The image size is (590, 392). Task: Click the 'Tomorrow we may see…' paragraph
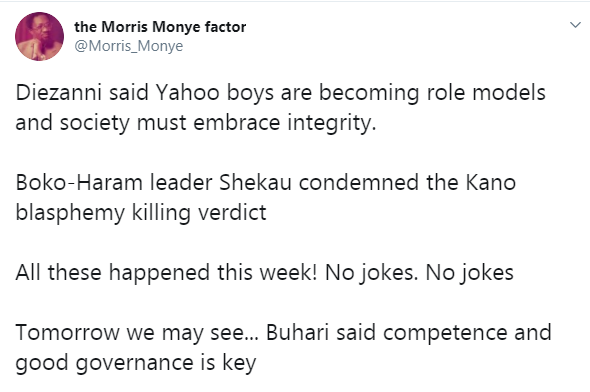tap(283, 348)
